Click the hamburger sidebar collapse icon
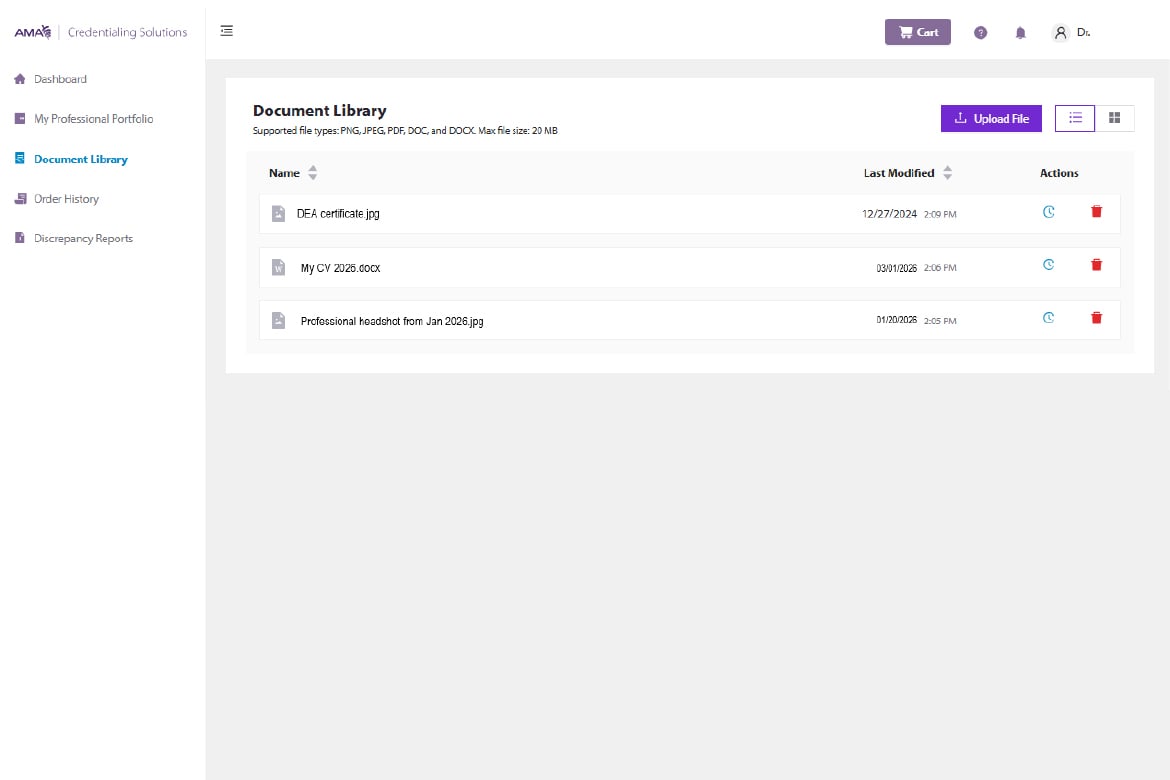 227,31
